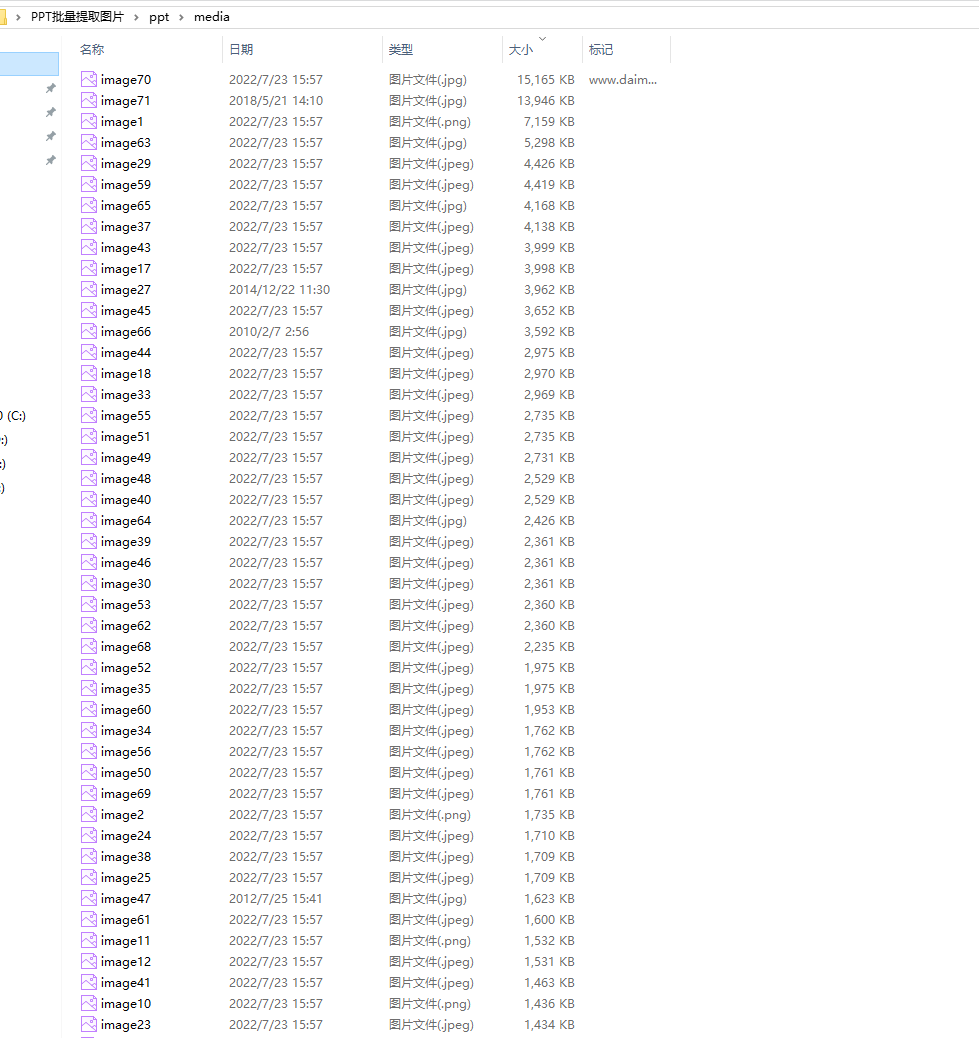979x1038 pixels.
Task: Select the image49 file icon
Action: 89,458
